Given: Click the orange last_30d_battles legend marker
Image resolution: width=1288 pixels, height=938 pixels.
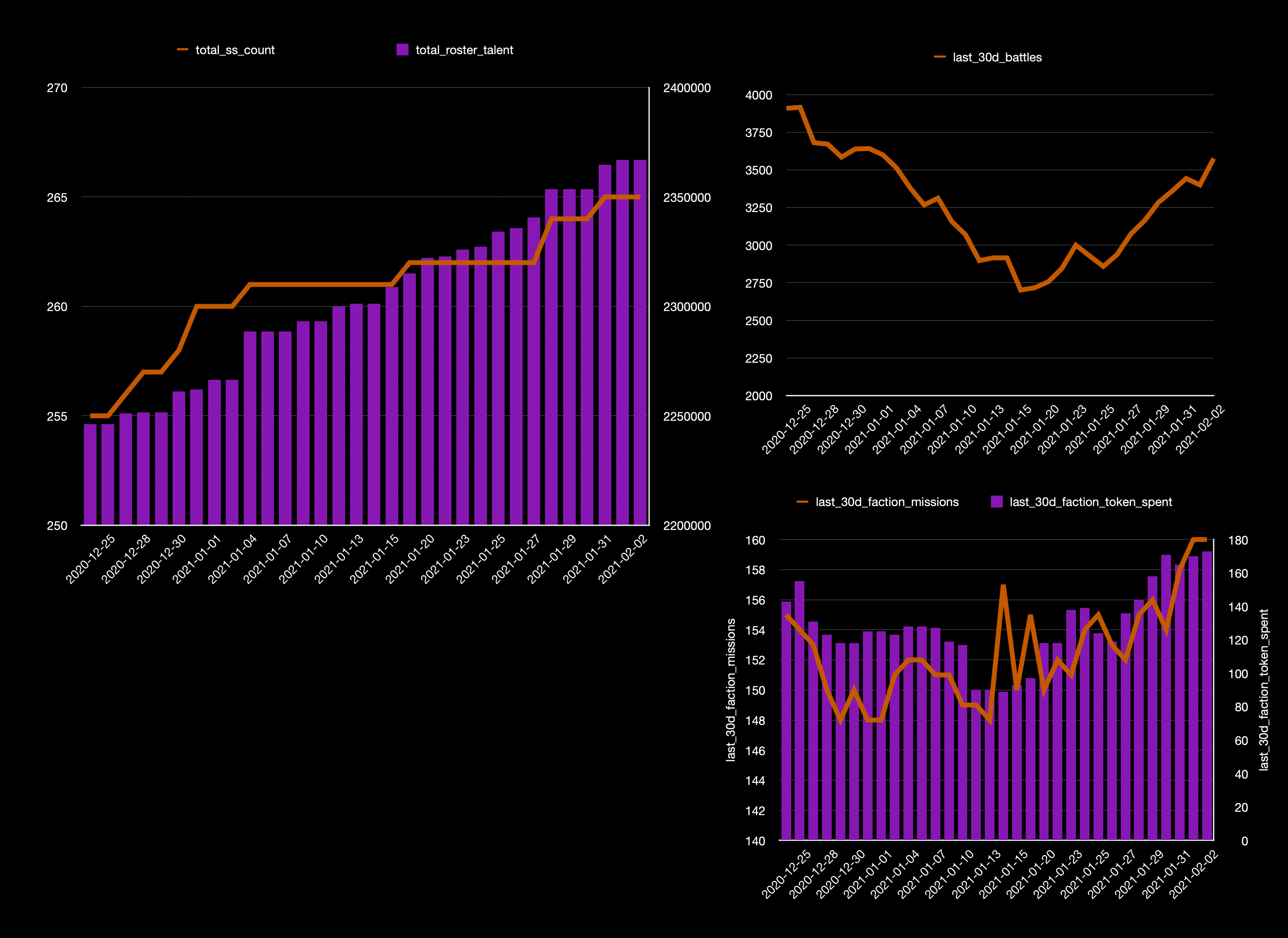Looking at the screenshot, I should tap(940, 58).
